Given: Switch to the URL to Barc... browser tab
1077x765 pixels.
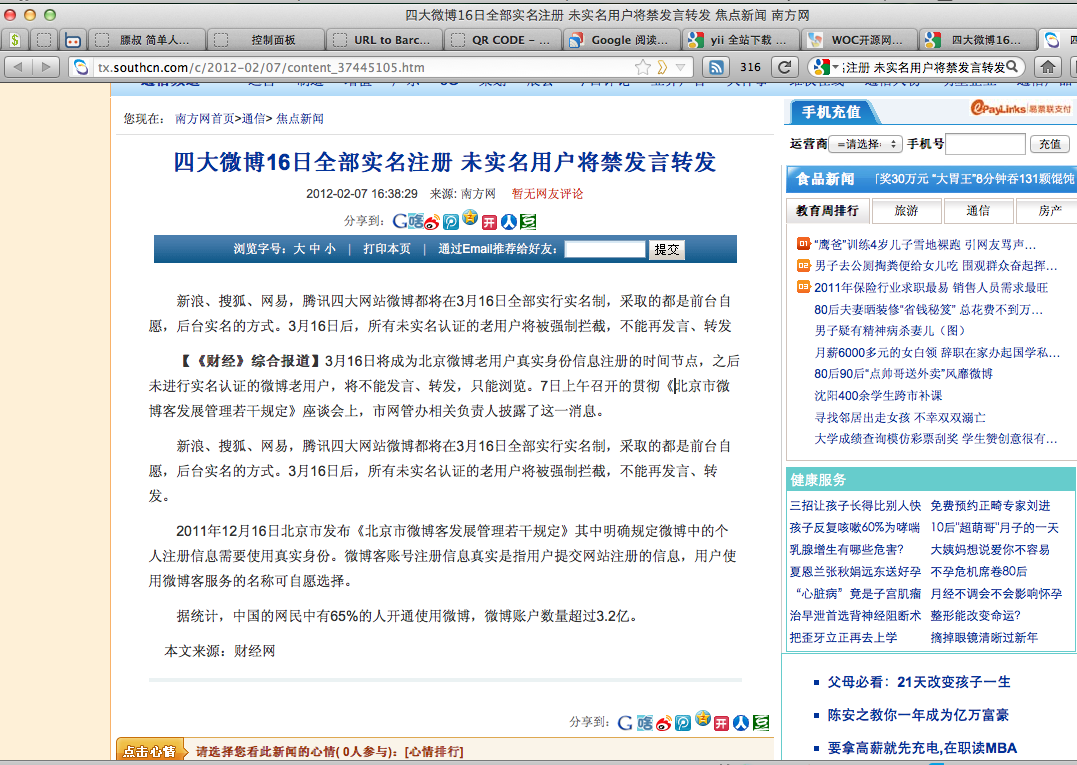Looking at the screenshot, I should pyautogui.click(x=384, y=40).
